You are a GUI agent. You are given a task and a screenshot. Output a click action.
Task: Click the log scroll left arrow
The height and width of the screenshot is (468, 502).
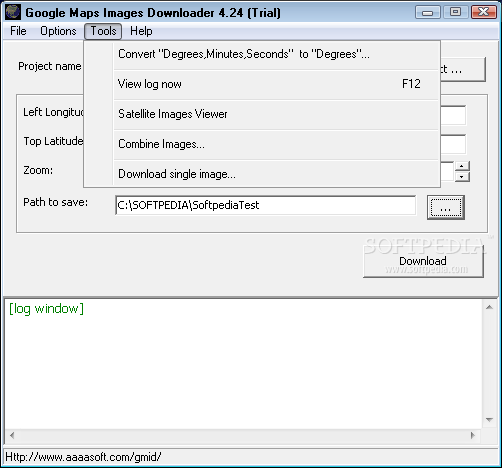[x=12, y=435]
